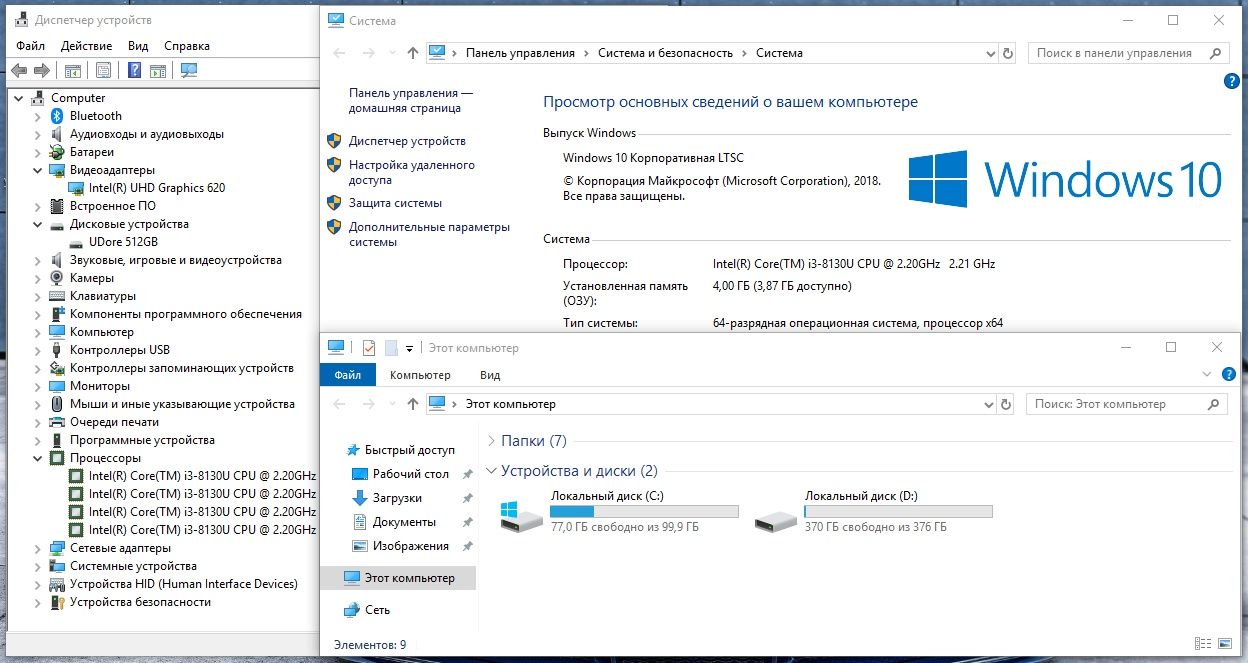Collapse the Видеоадаптеры node
Image resolution: width=1248 pixels, height=663 pixels.
(x=37, y=170)
